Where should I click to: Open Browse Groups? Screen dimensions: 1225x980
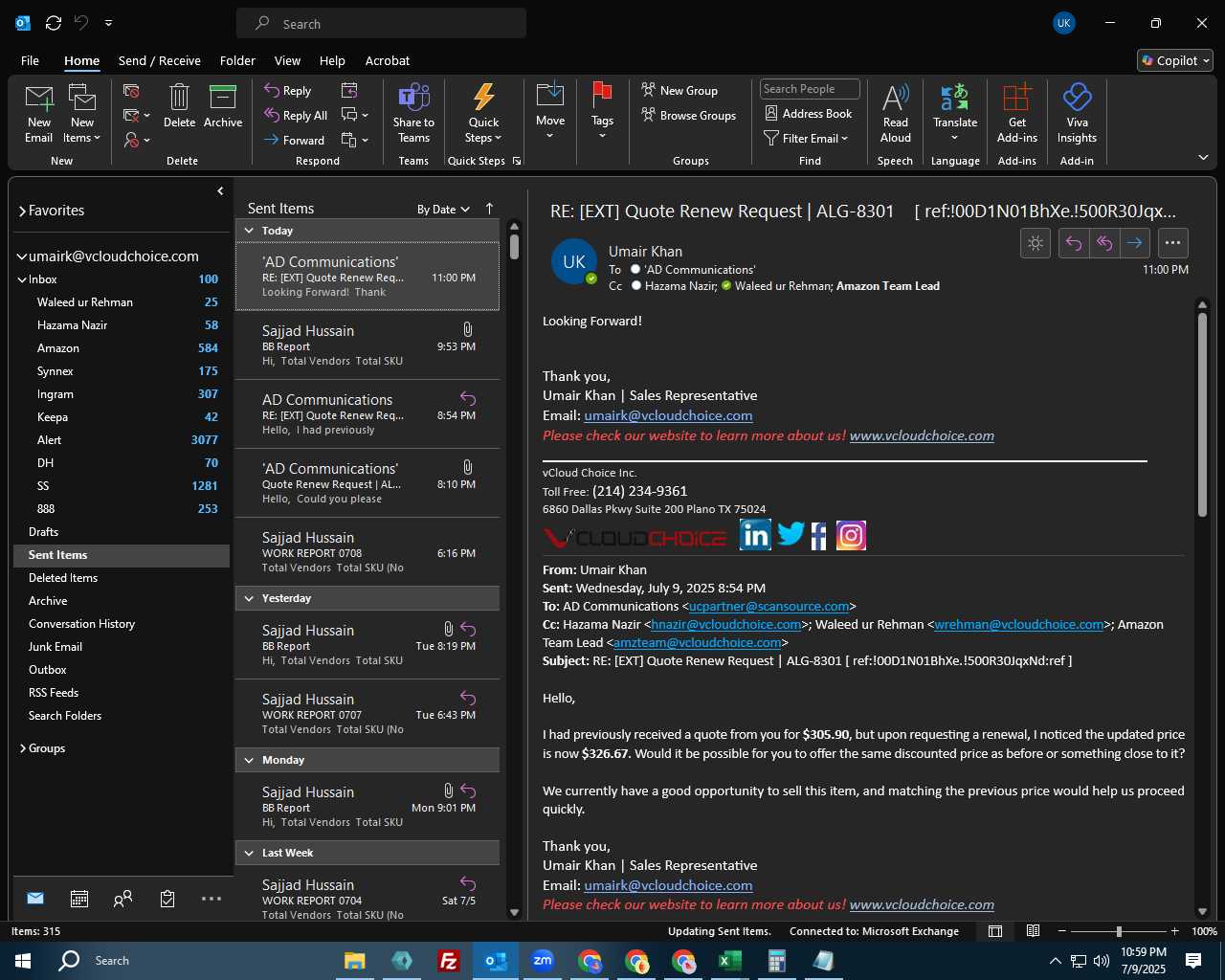689,116
